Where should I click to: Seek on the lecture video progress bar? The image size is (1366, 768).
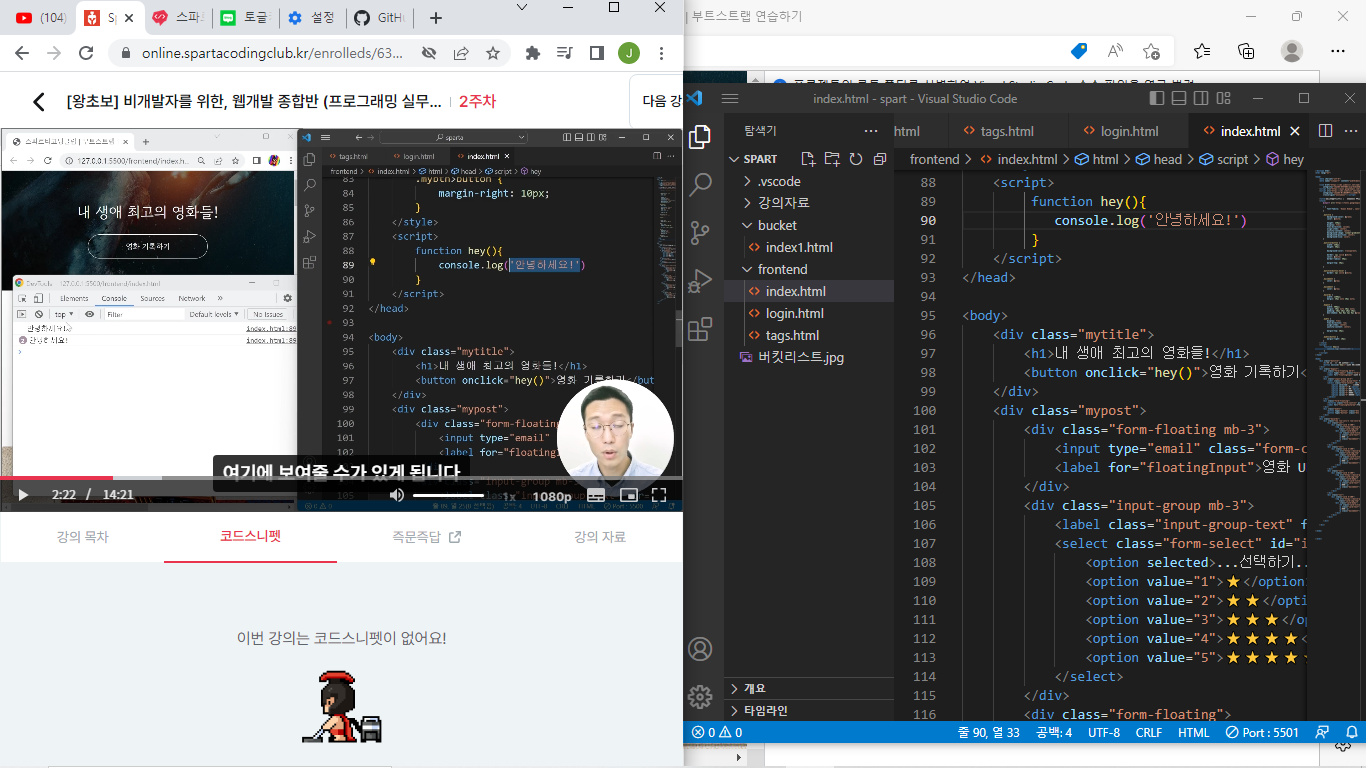(341, 478)
